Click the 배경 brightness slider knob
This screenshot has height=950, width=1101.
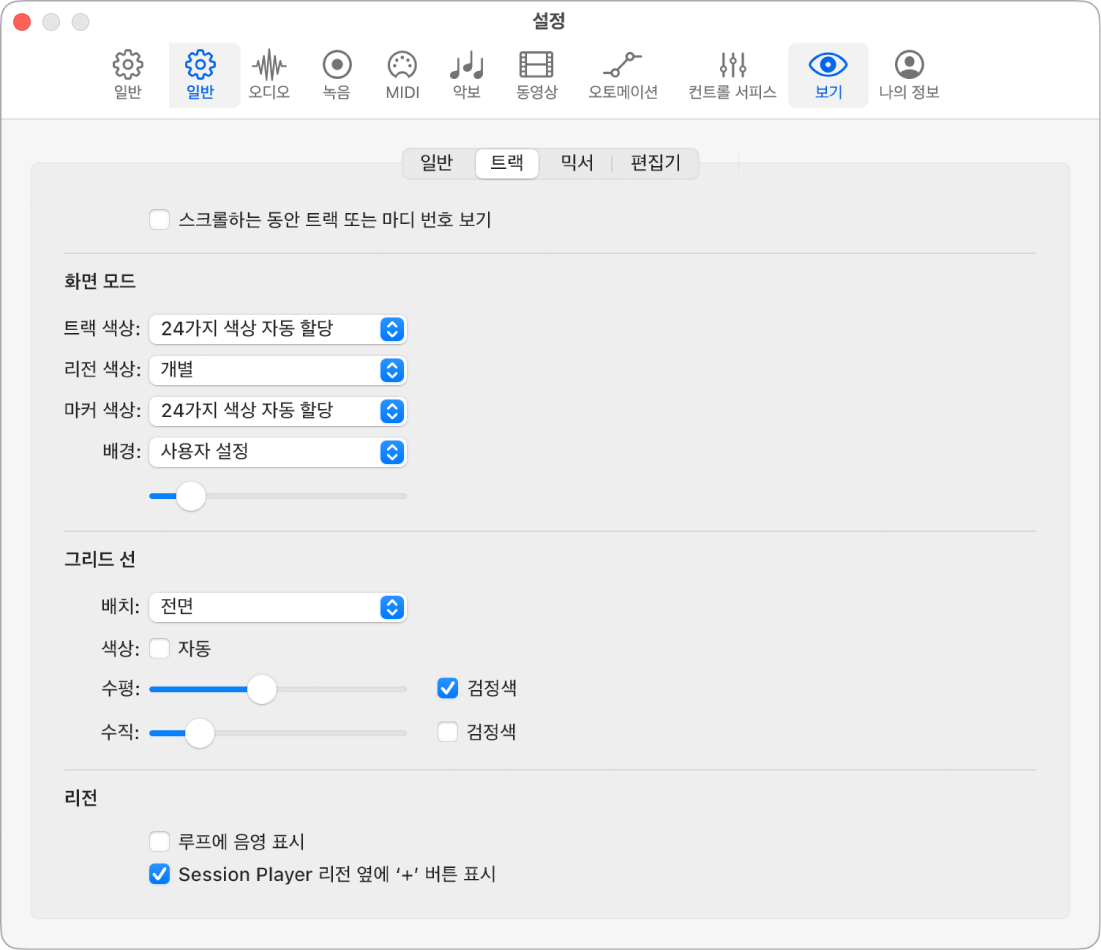click(191, 496)
